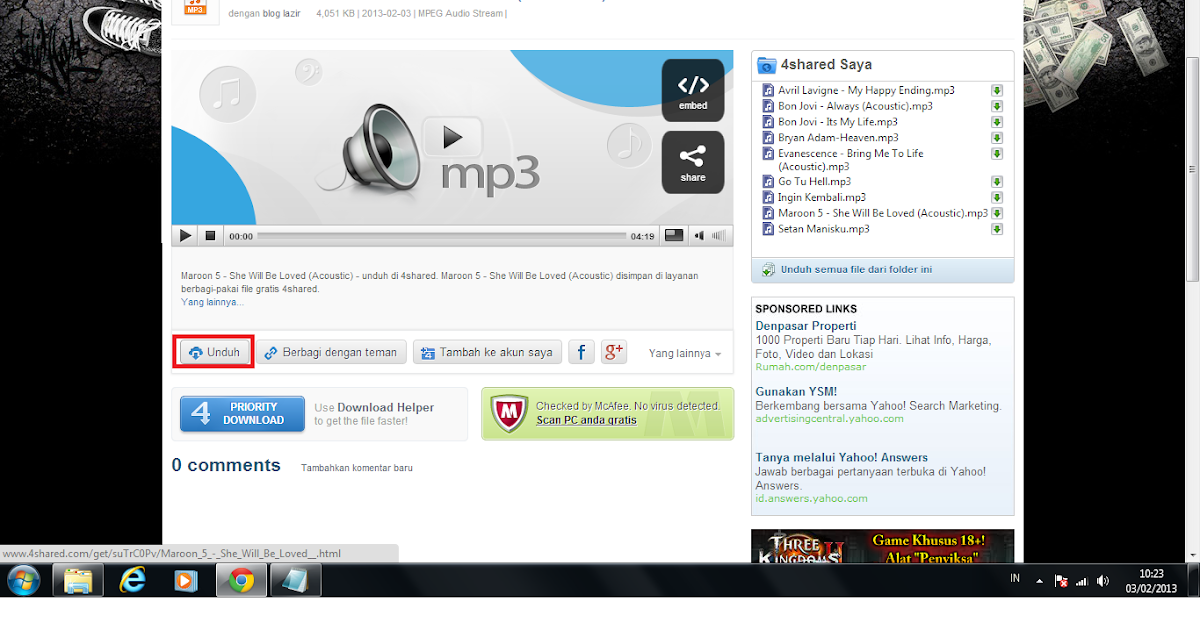Click the Priority Download button
Screen dimensions: 1200x630
point(242,414)
